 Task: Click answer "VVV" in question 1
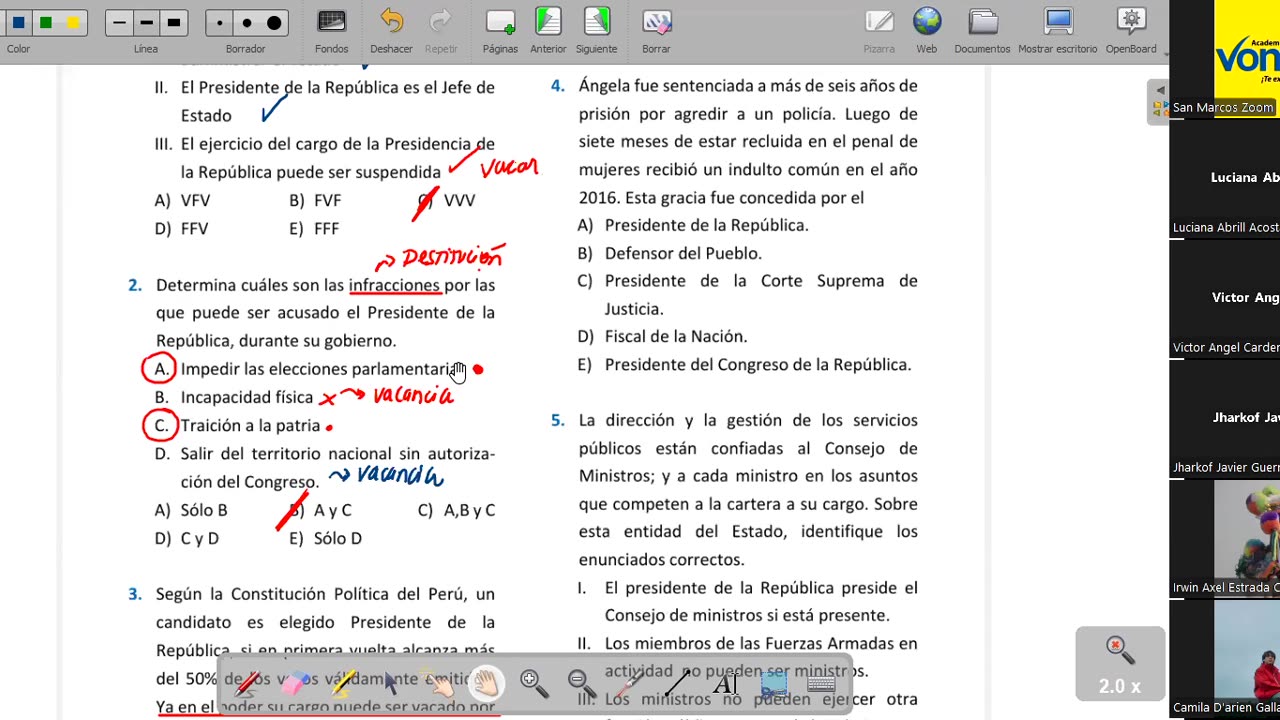(459, 200)
